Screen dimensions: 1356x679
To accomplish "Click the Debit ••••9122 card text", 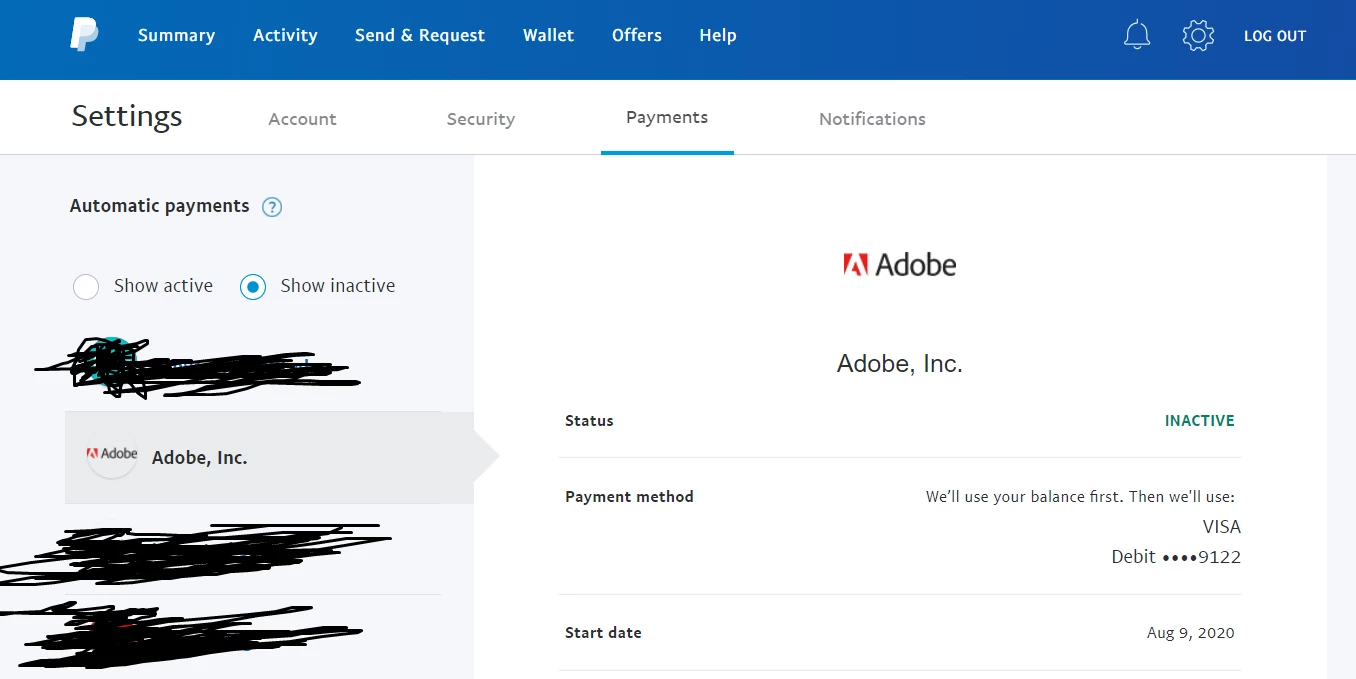I will click(1176, 557).
